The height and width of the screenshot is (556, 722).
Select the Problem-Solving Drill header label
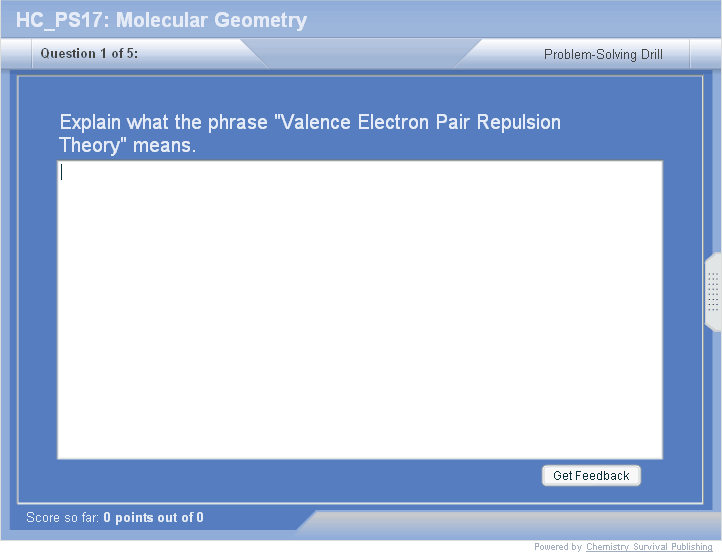point(603,55)
